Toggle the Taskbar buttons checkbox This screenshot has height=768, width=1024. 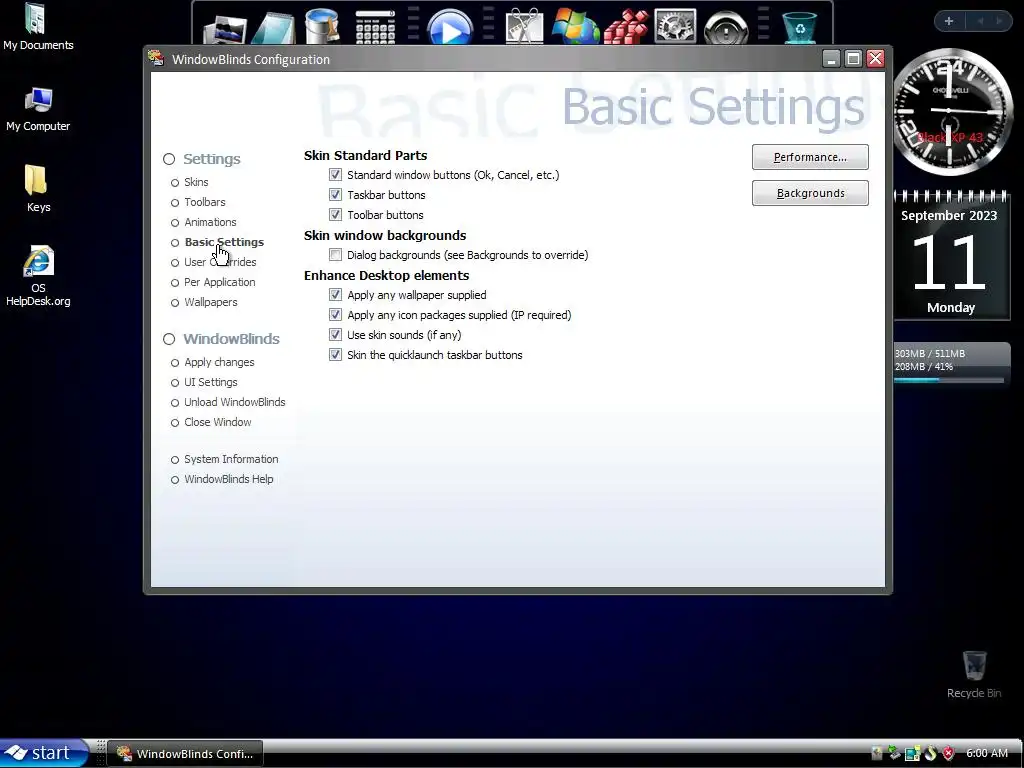click(335, 195)
